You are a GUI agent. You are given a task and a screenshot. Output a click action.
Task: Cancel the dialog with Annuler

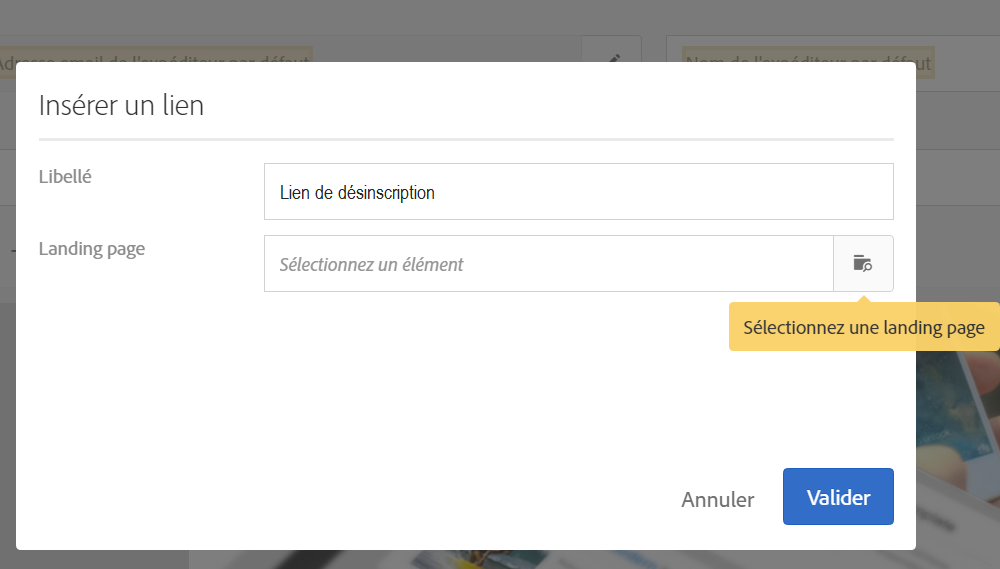(x=717, y=499)
